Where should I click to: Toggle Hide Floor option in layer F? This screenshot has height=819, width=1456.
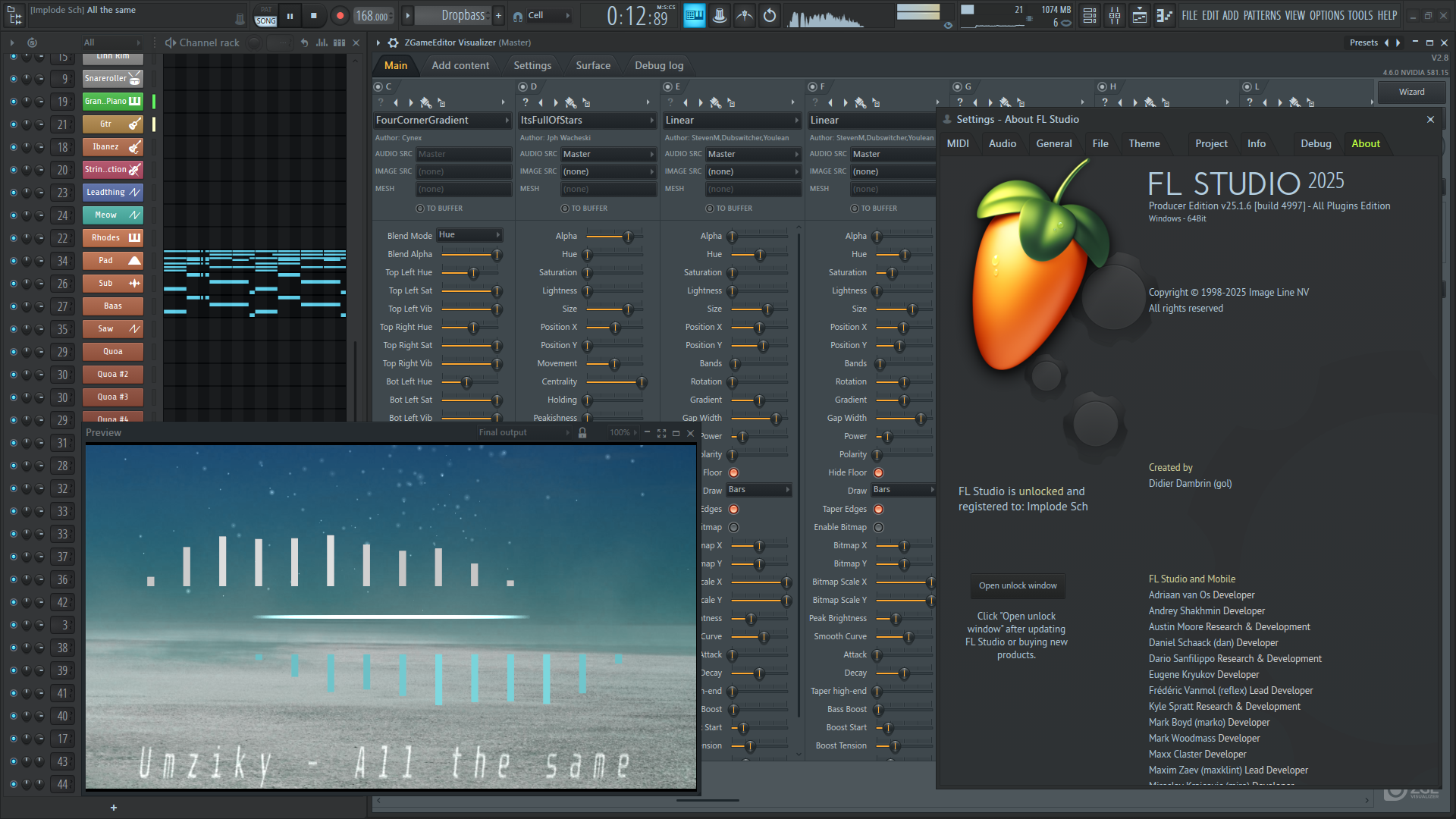(x=879, y=472)
